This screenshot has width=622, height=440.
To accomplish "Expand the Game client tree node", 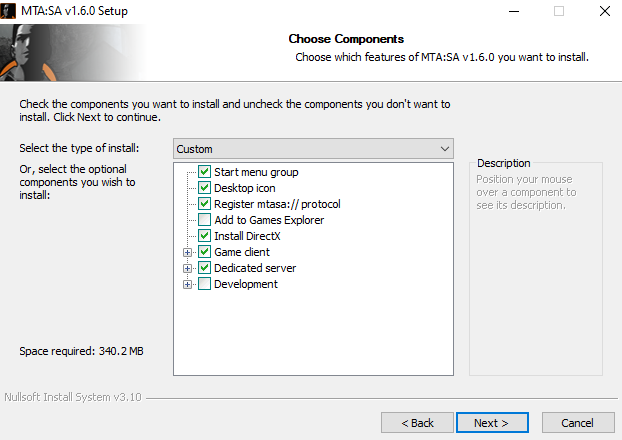I will point(187,252).
